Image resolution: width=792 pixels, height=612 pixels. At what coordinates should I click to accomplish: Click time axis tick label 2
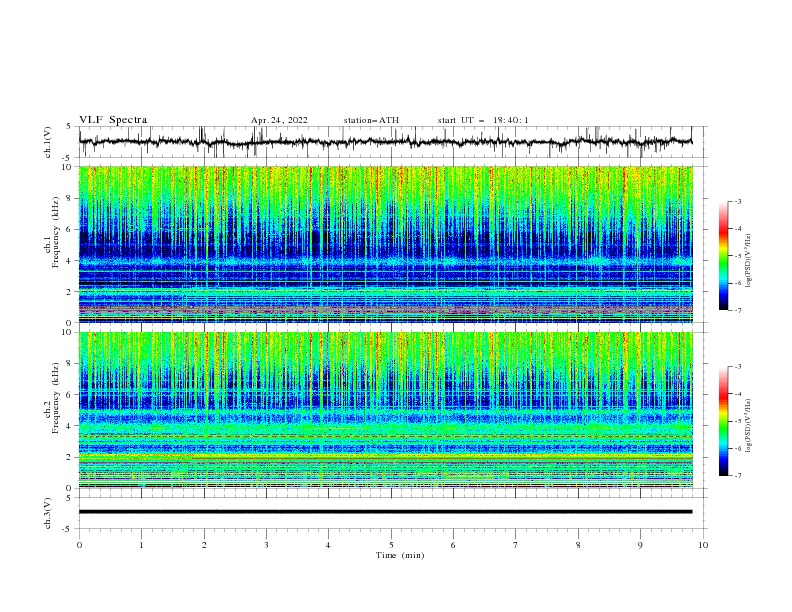coord(204,545)
